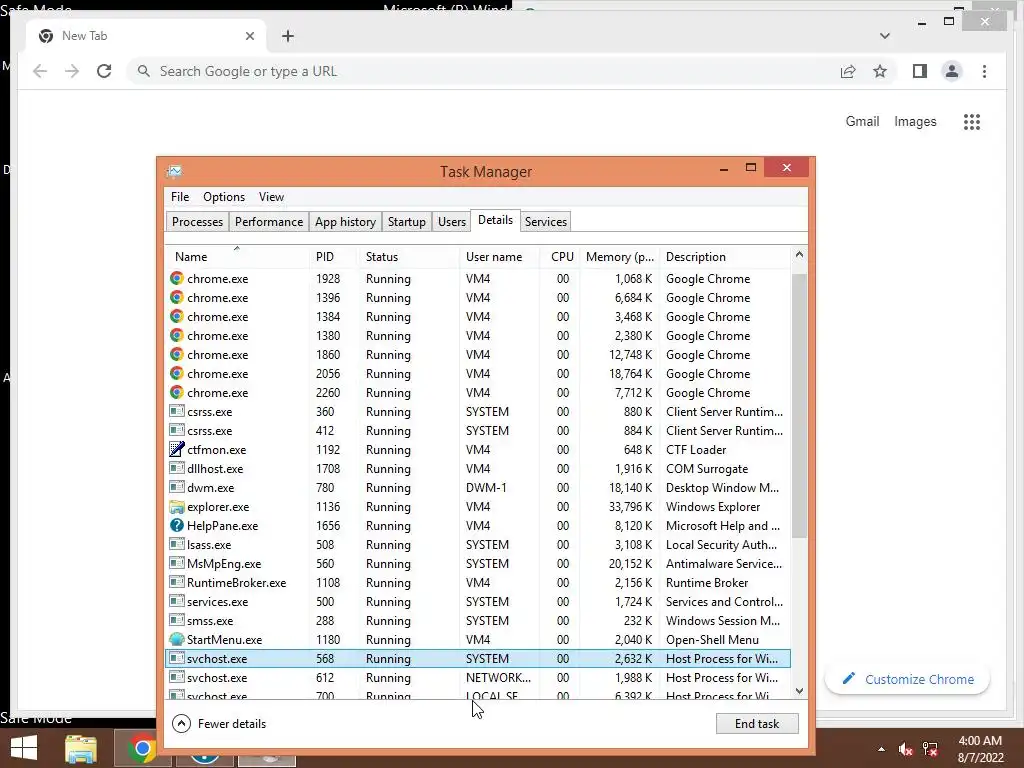Select the RuntimeBroker.exe process row
Screen dimensions: 1024x768
click(478, 583)
